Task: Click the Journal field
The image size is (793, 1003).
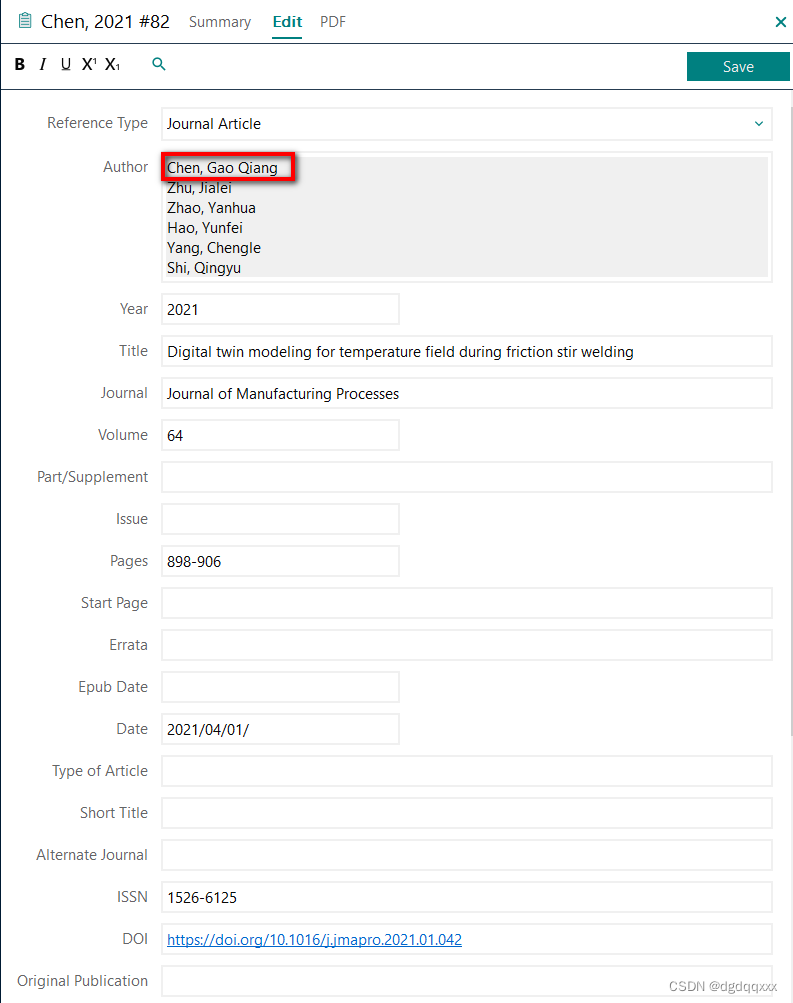Action: coord(466,393)
